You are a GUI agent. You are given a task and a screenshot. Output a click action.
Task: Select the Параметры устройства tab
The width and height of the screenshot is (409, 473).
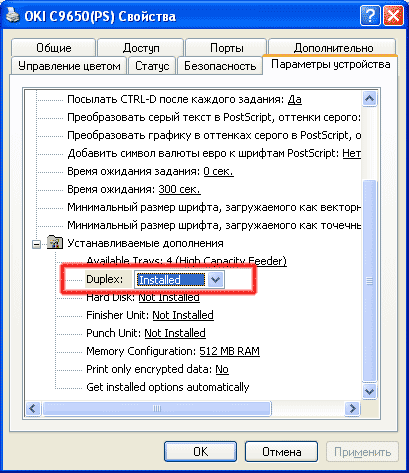point(330,64)
